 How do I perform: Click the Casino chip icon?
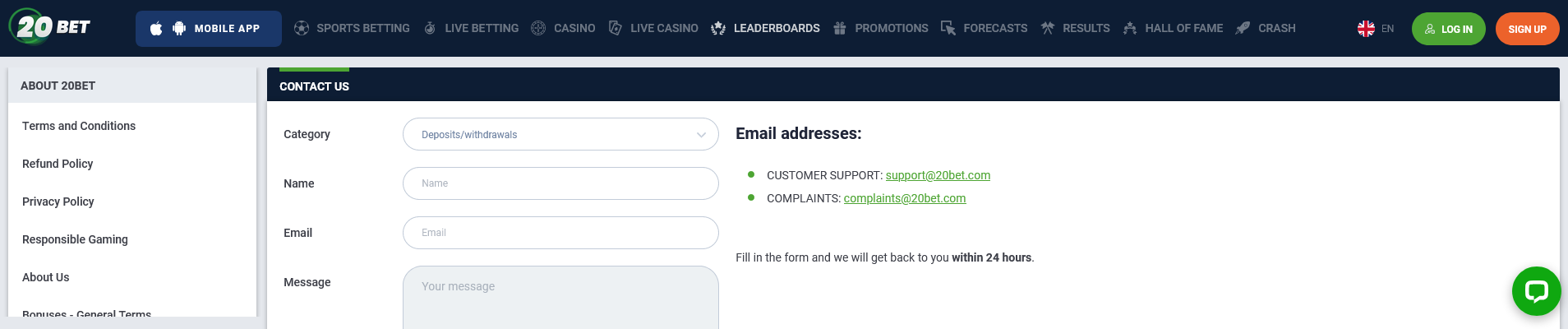click(538, 28)
